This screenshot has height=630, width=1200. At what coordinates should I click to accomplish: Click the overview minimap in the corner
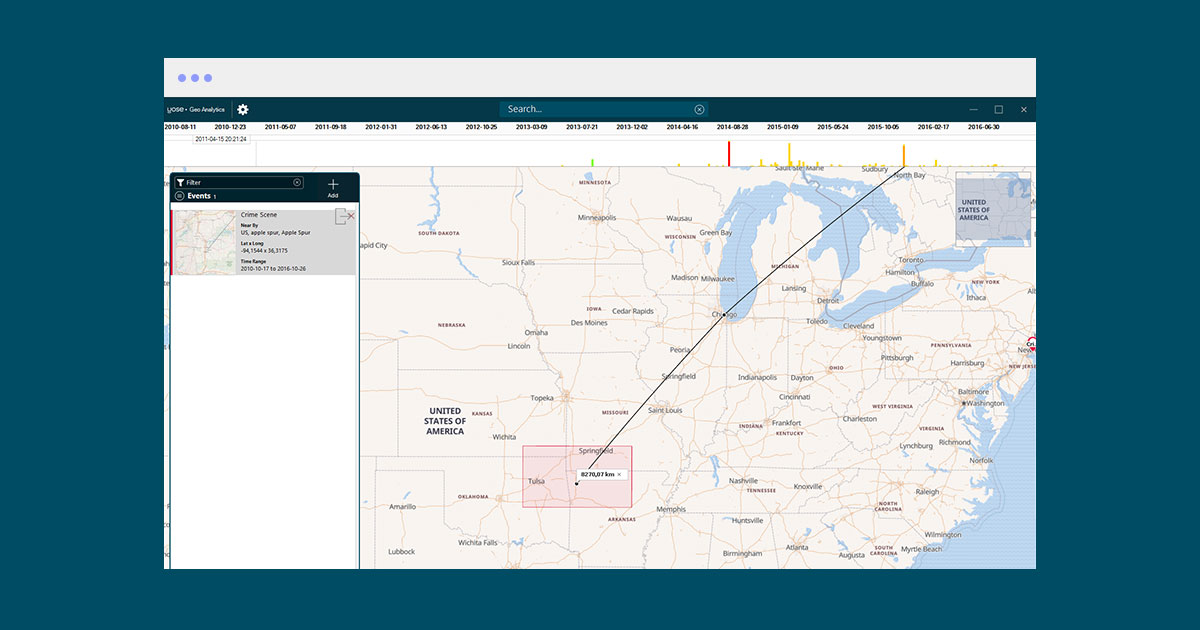tap(992, 208)
